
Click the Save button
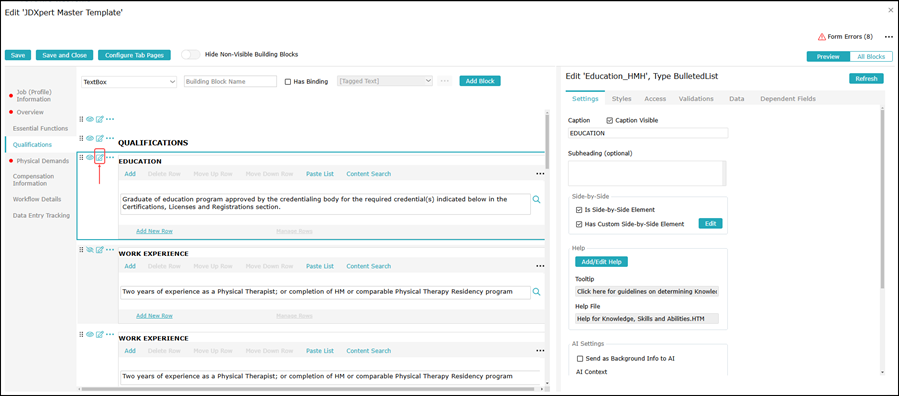click(18, 55)
